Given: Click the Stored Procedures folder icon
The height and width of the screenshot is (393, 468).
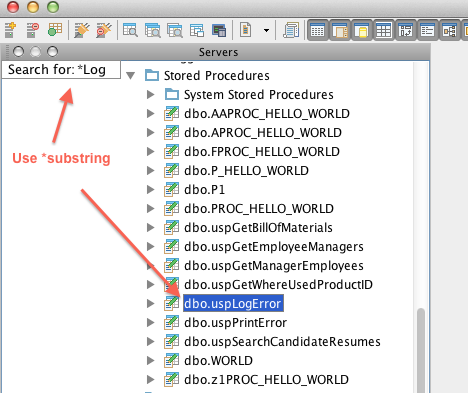Looking at the screenshot, I should point(152,75).
